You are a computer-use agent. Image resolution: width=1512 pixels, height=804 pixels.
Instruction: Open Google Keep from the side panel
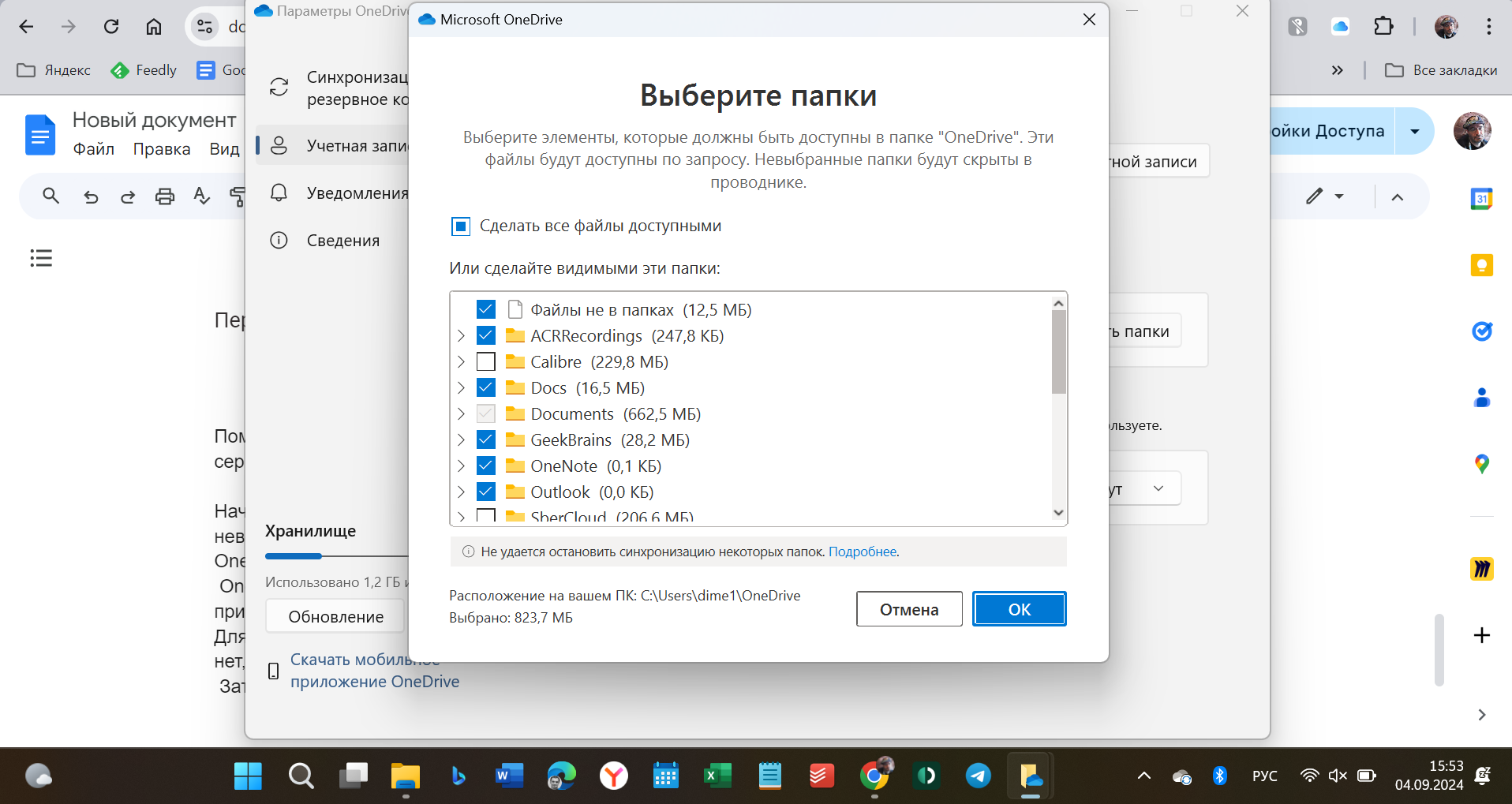tap(1481, 266)
